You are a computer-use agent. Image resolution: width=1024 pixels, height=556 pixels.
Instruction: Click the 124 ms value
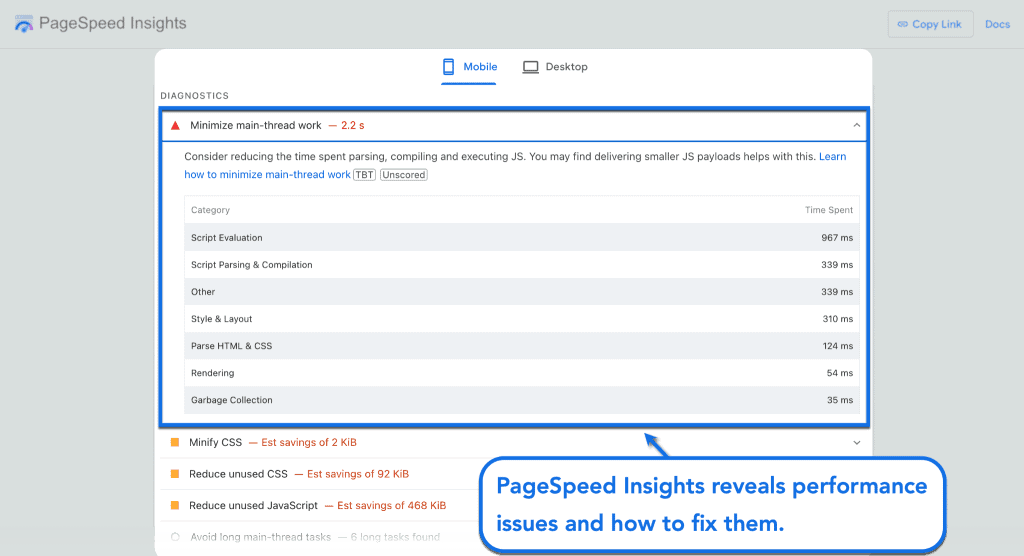click(838, 346)
